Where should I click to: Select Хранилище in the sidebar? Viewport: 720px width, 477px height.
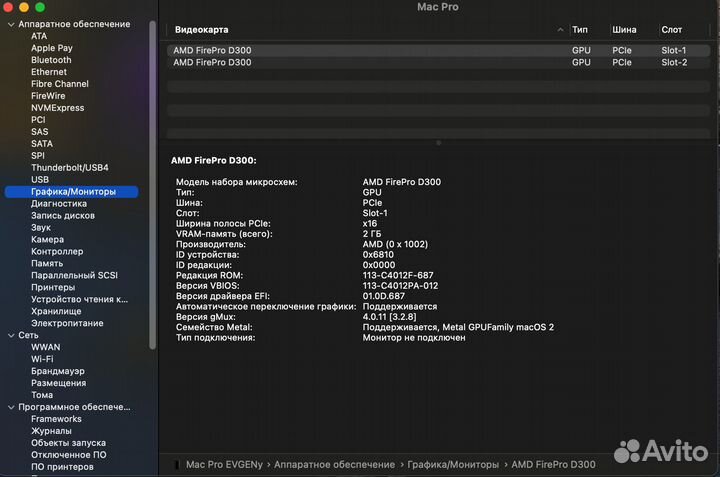(x=56, y=311)
